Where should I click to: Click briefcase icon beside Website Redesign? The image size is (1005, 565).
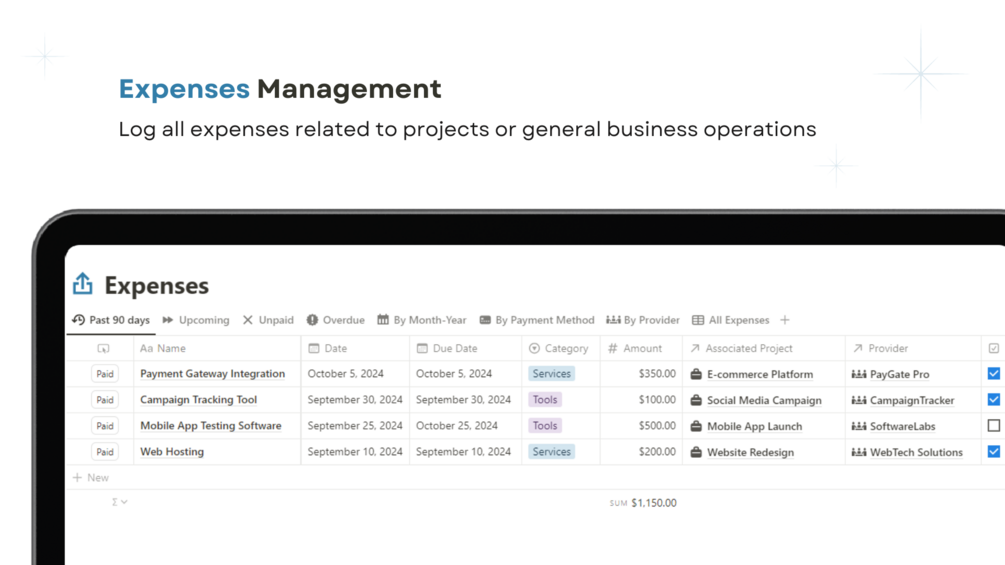(x=696, y=452)
